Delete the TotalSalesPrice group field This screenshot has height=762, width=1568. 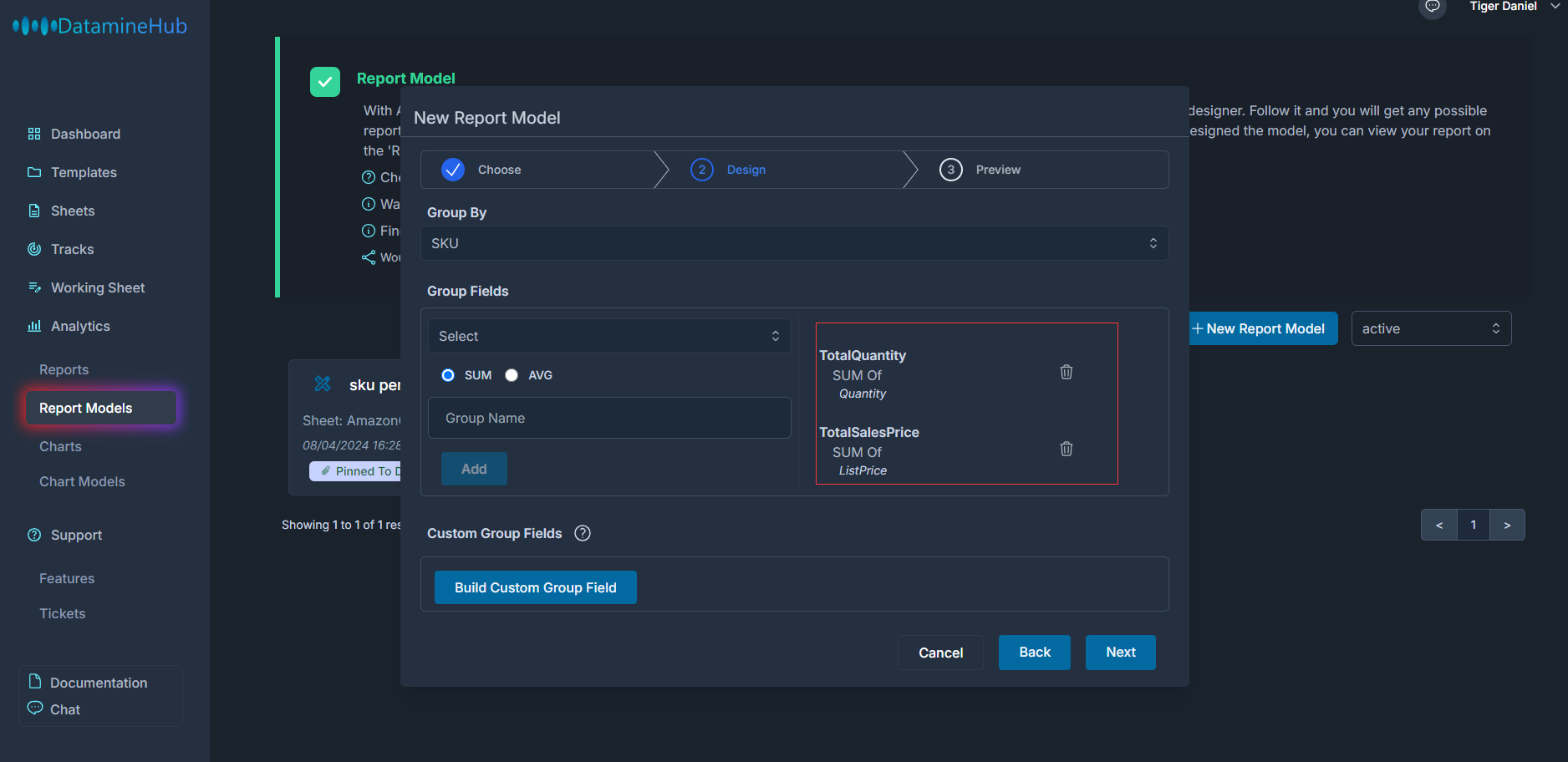click(1067, 449)
